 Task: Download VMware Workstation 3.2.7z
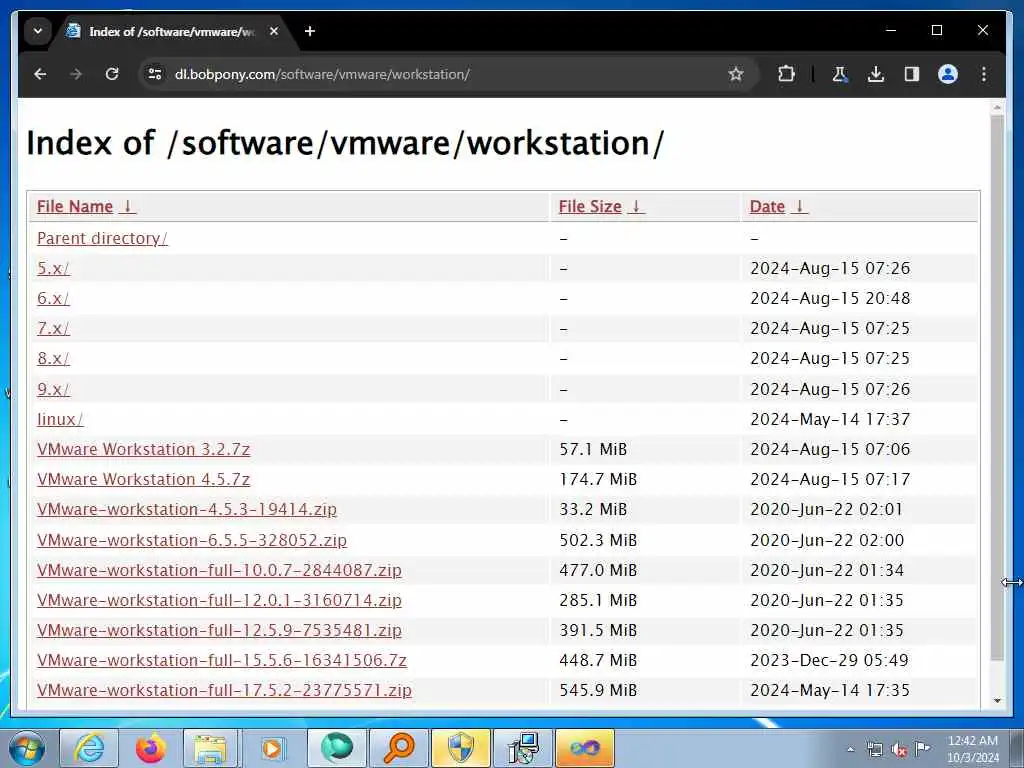coord(144,449)
